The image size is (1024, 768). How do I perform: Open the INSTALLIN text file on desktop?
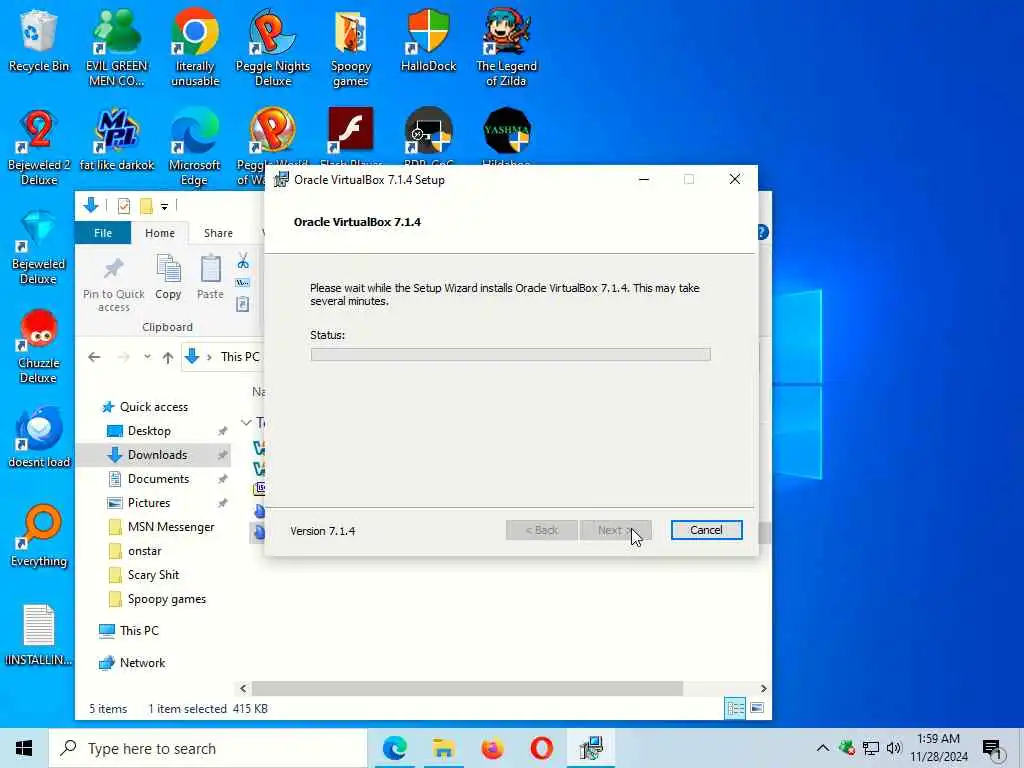tap(39, 634)
